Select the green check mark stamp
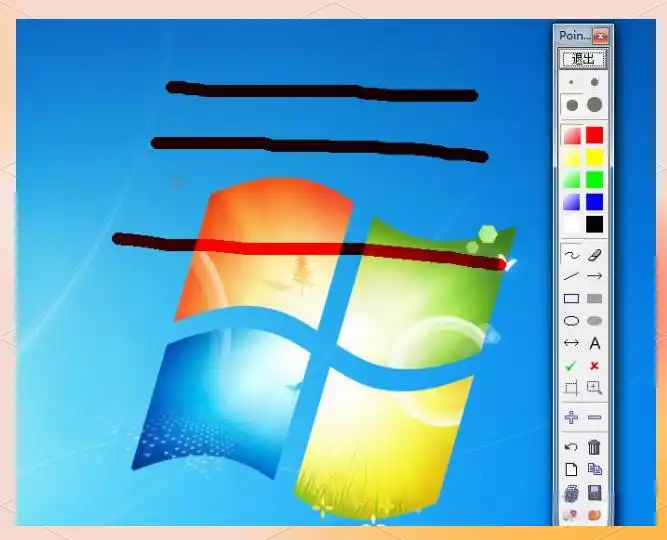 571,366
